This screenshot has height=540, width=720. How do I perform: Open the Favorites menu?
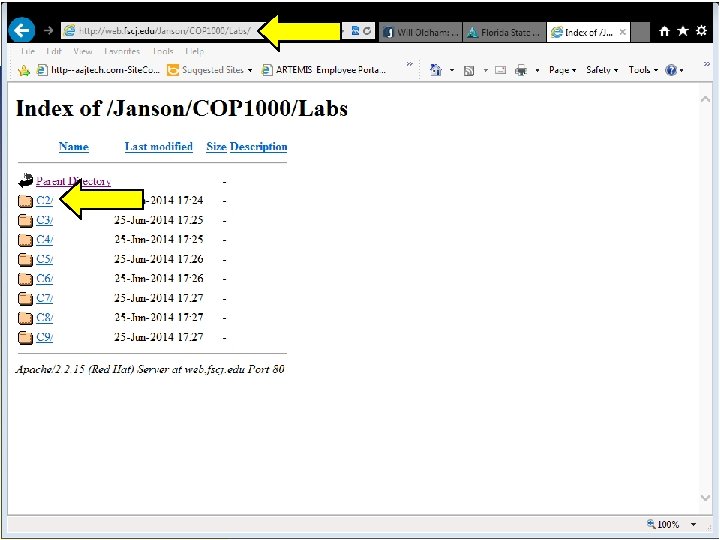[122, 51]
